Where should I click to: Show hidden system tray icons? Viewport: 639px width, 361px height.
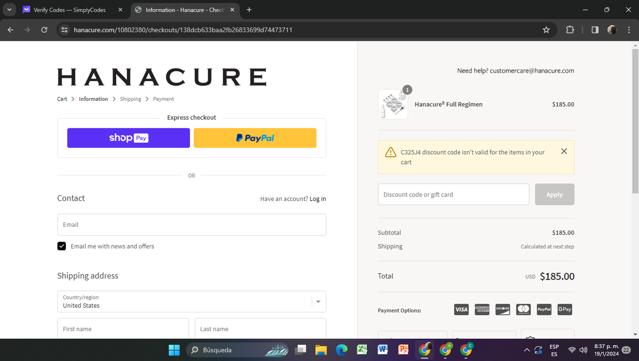coord(527,350)
